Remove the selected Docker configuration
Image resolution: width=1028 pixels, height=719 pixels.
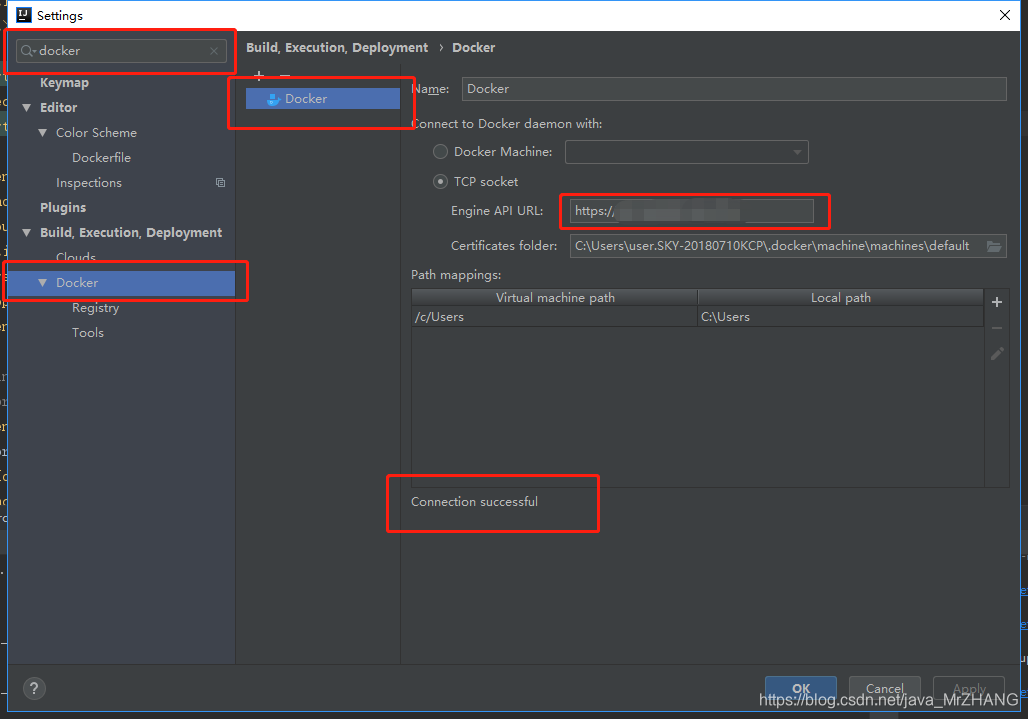tap(285, 76)
